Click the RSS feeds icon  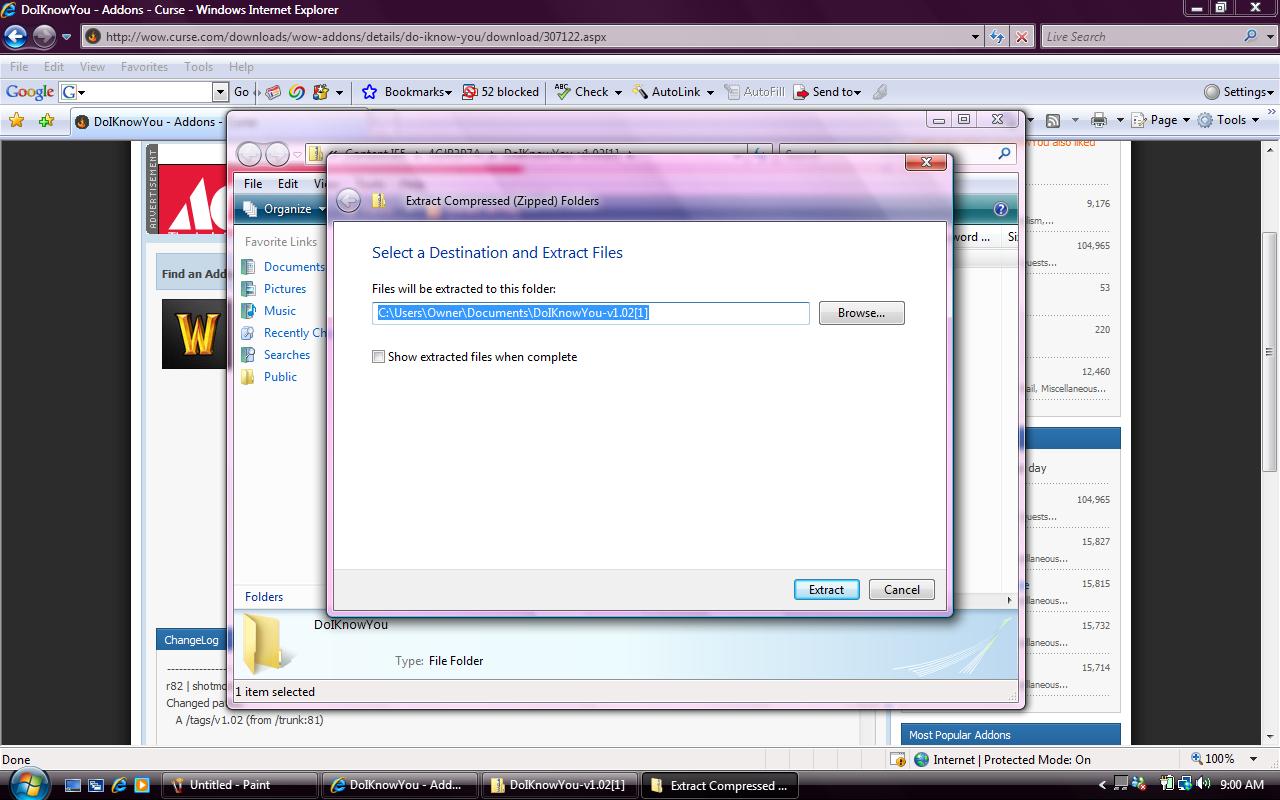[1052, 120]
